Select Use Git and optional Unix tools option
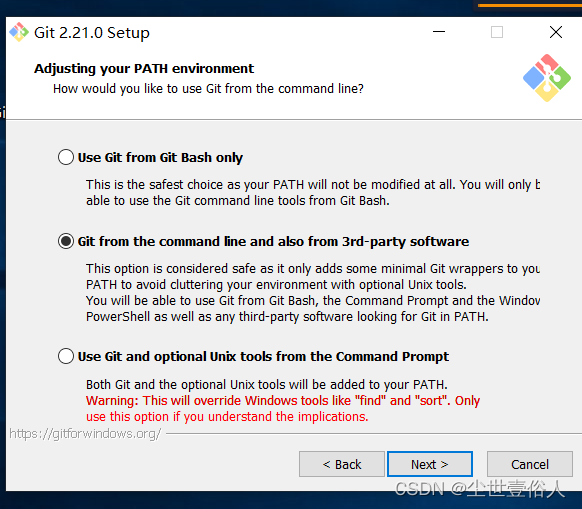The height and width of the screenshot is (509, 582). 66,356
